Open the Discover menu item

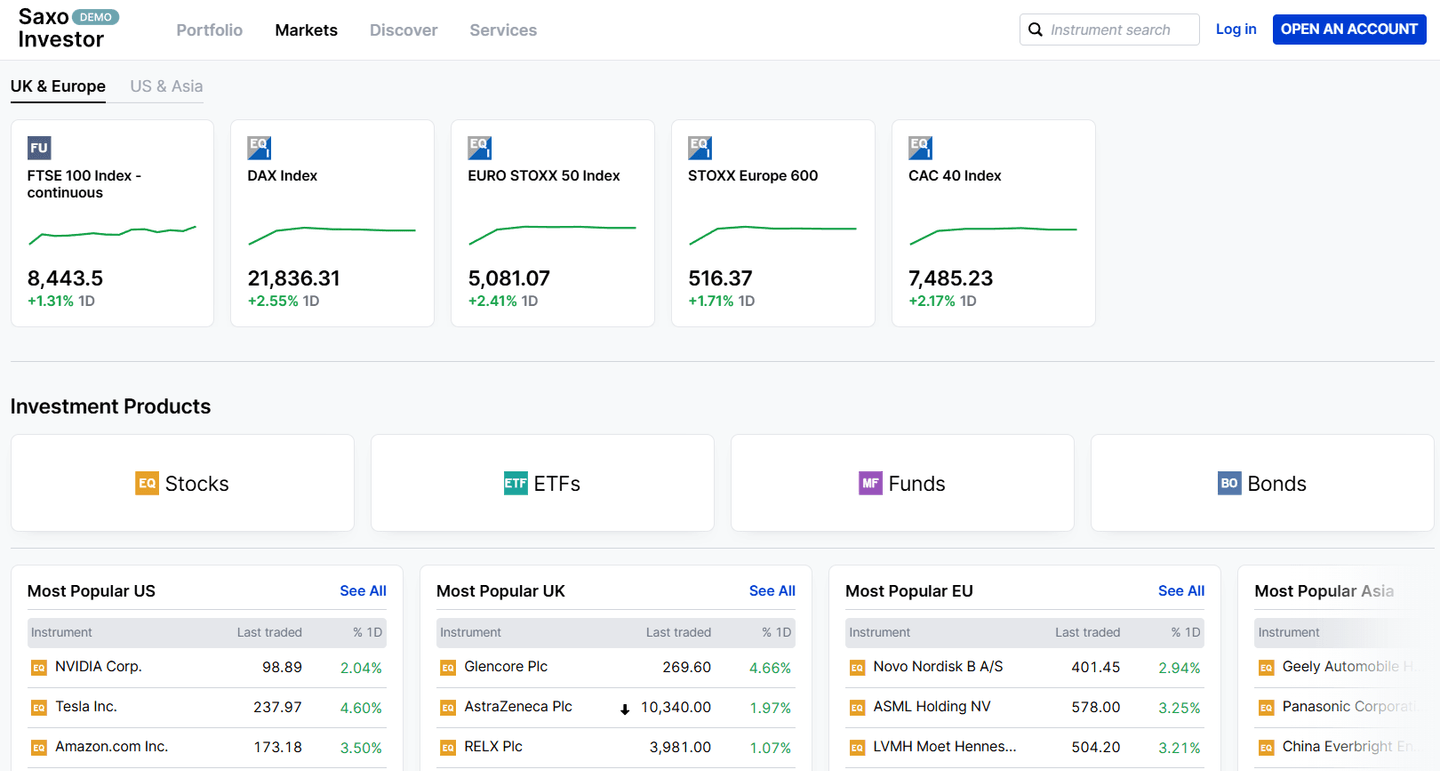click(x=404, y=30)
